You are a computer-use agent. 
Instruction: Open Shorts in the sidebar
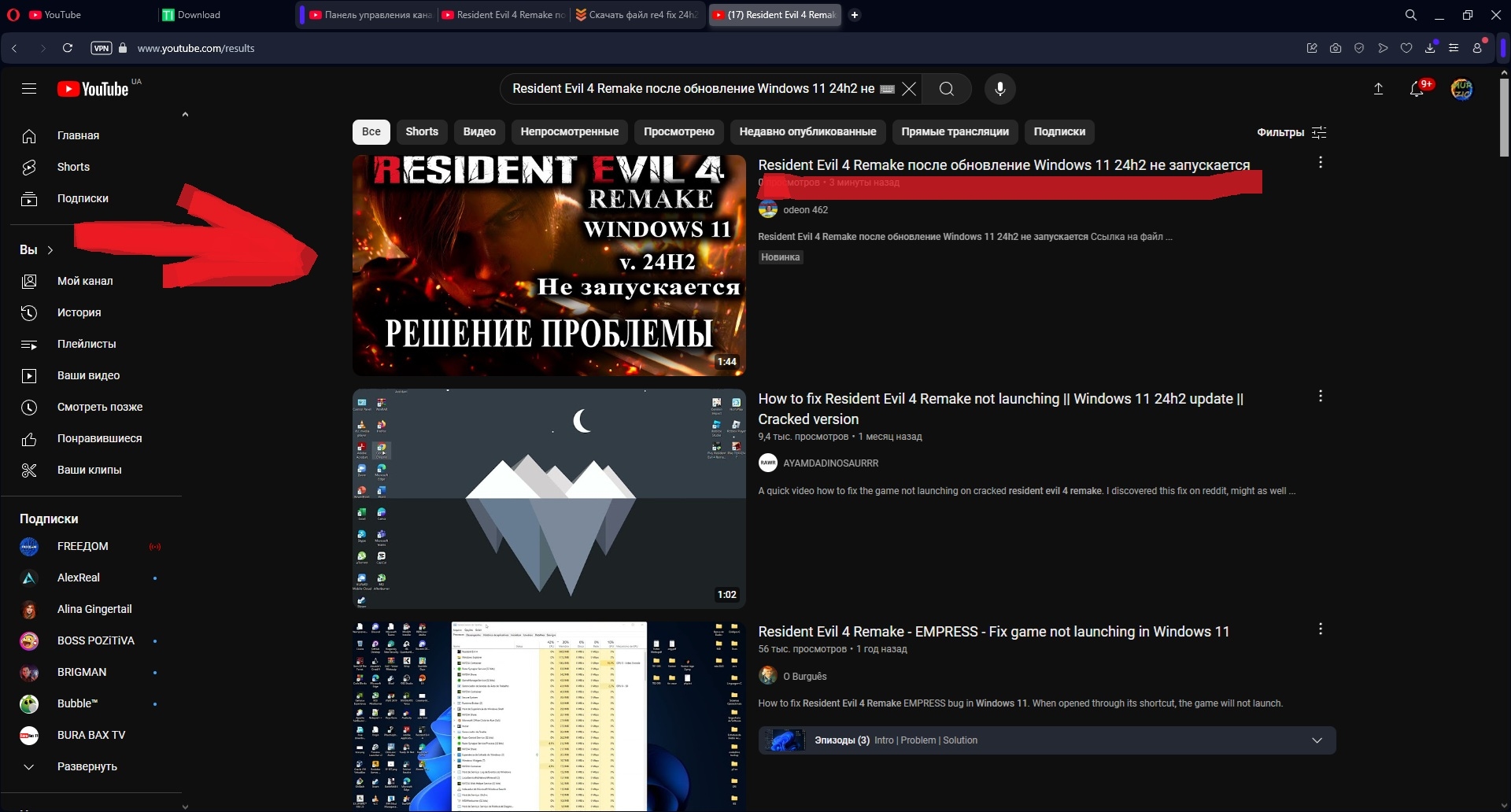point(73,167)
